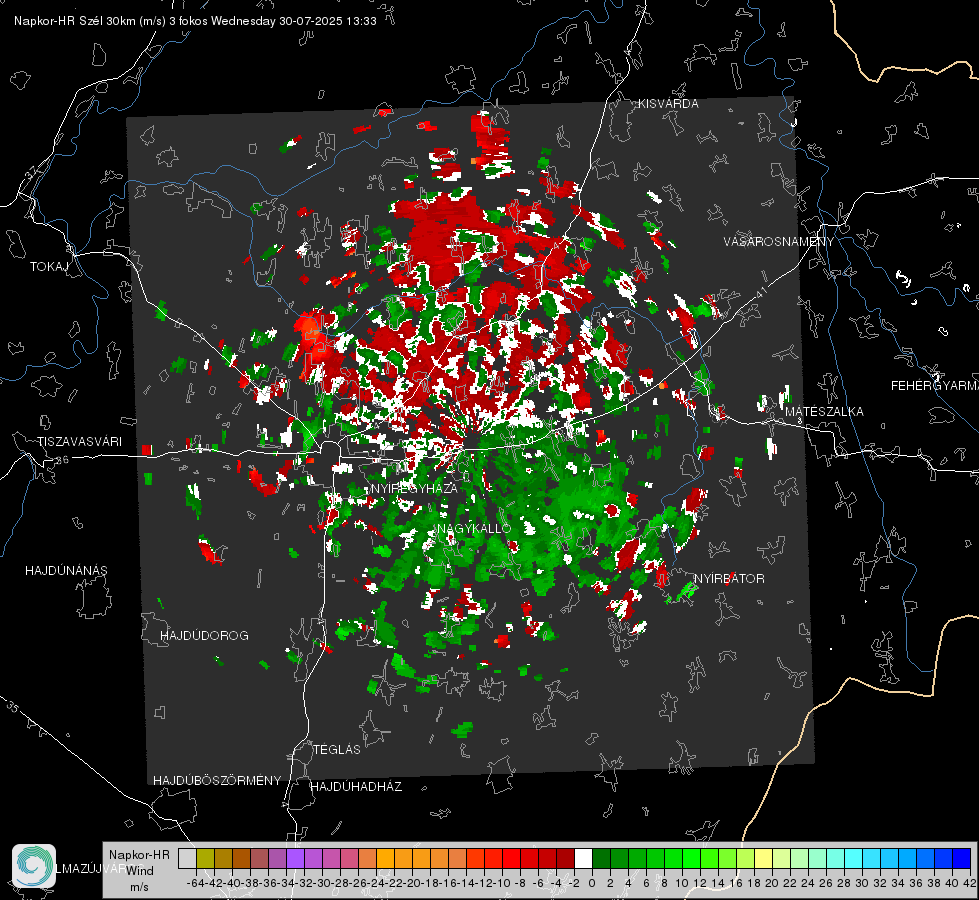Click the VÁSÁROSNAMÉNY town label

click(x=779, y=242)
